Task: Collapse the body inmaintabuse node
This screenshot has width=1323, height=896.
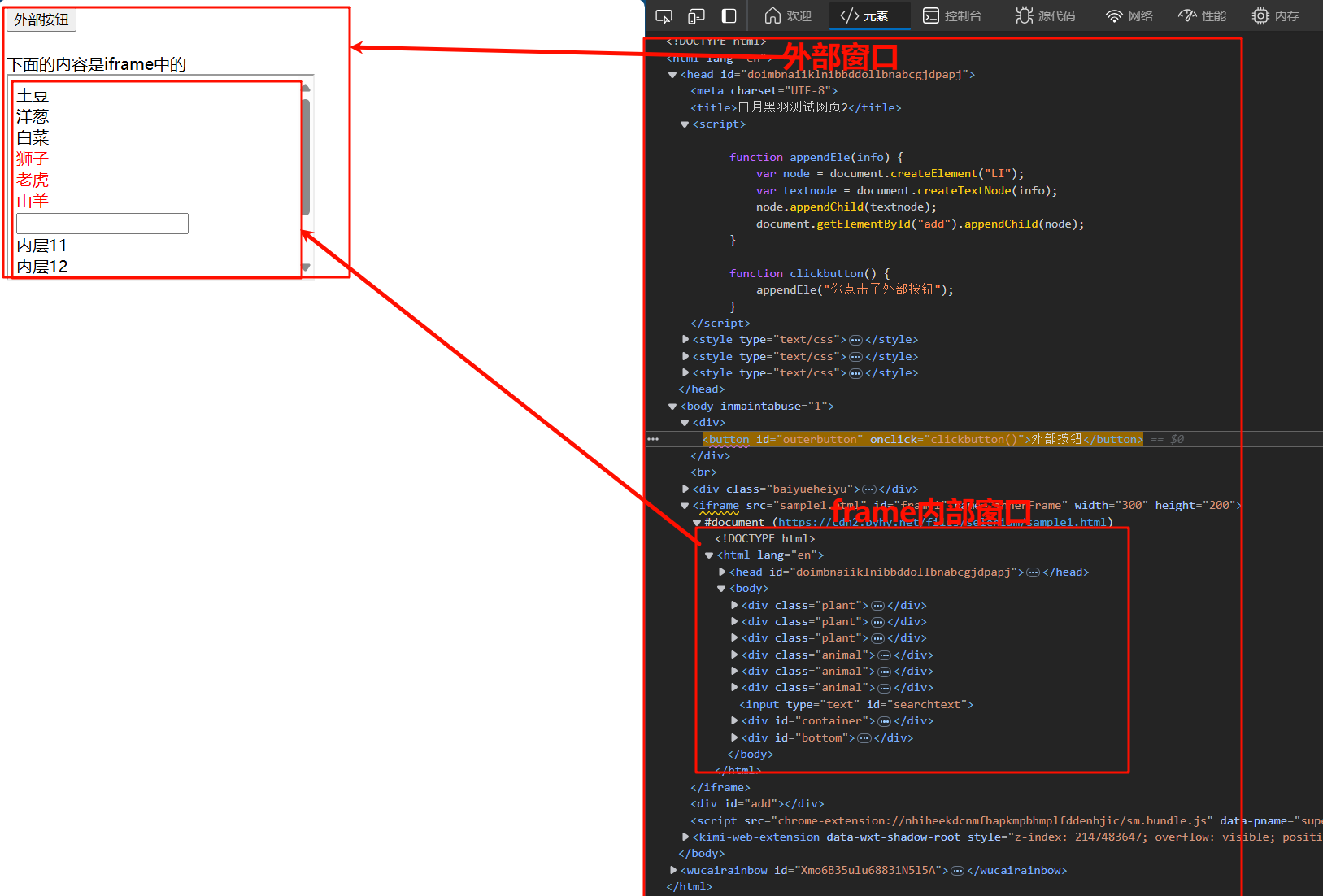Action: 672,407
